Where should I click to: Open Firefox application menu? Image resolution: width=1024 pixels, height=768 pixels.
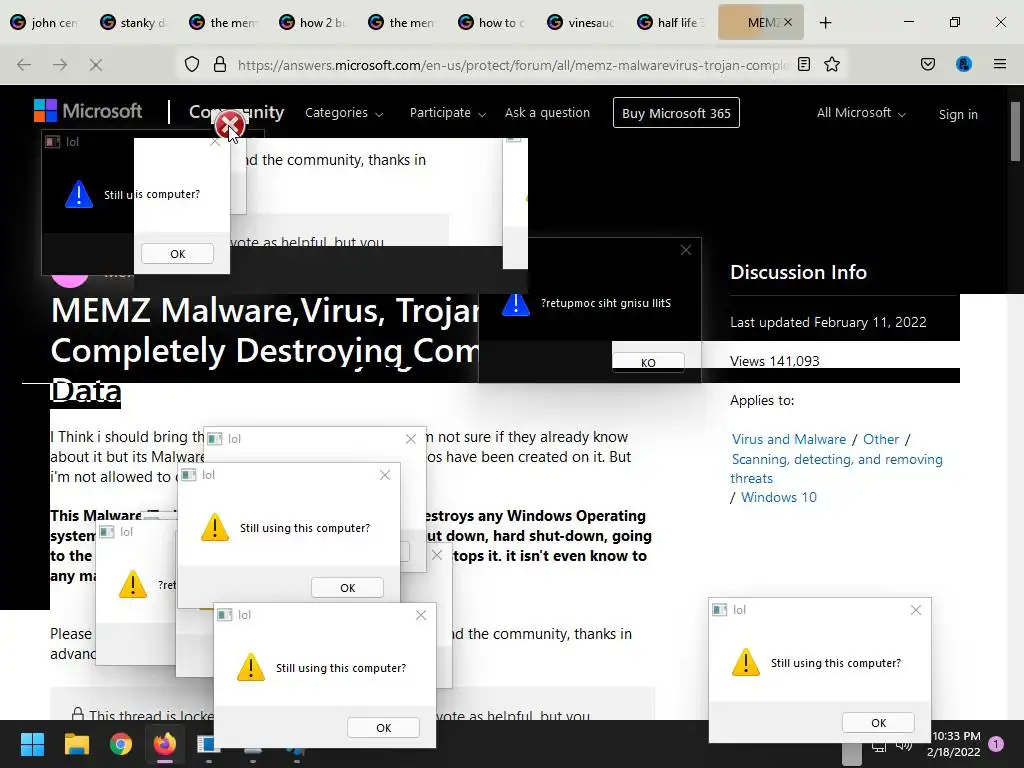click(x=1000, y=64)
